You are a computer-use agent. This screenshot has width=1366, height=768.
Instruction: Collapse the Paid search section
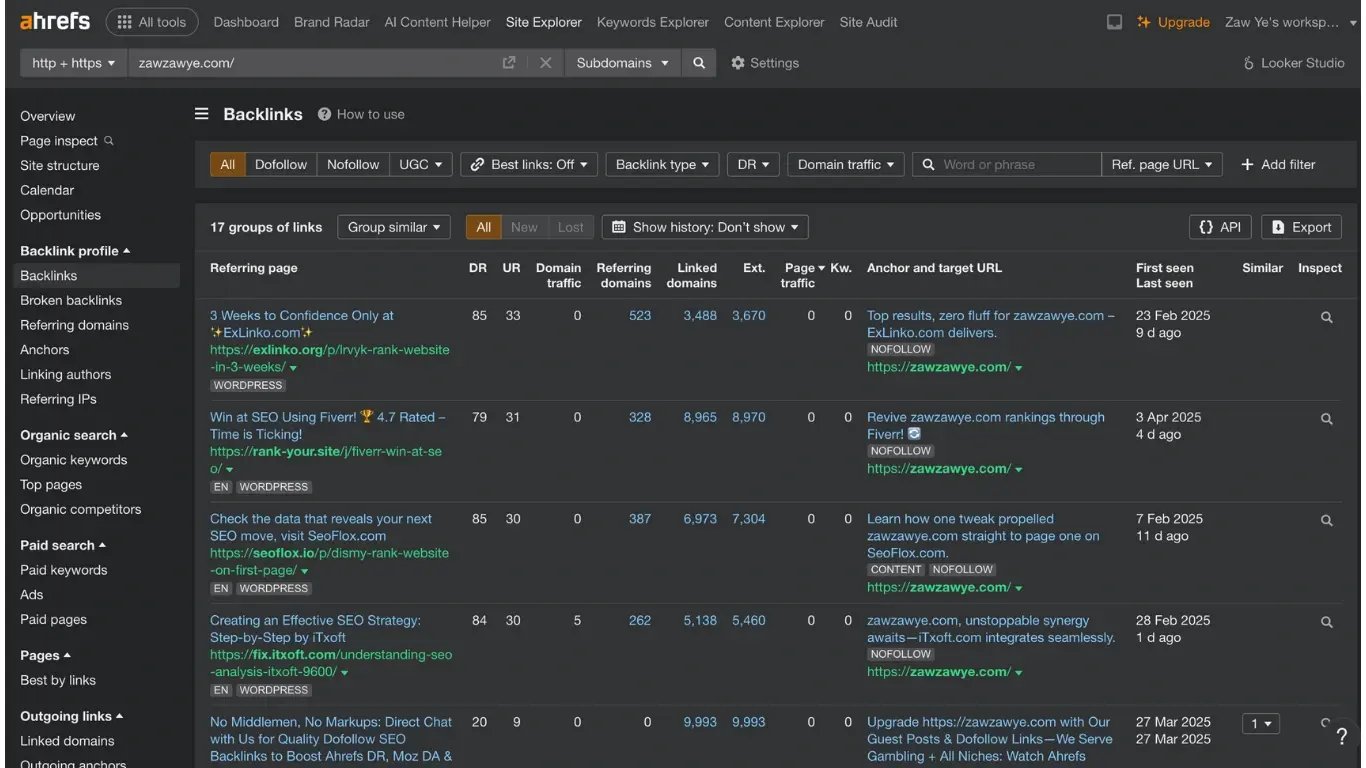pyautogui.click(x=63, y=545)
